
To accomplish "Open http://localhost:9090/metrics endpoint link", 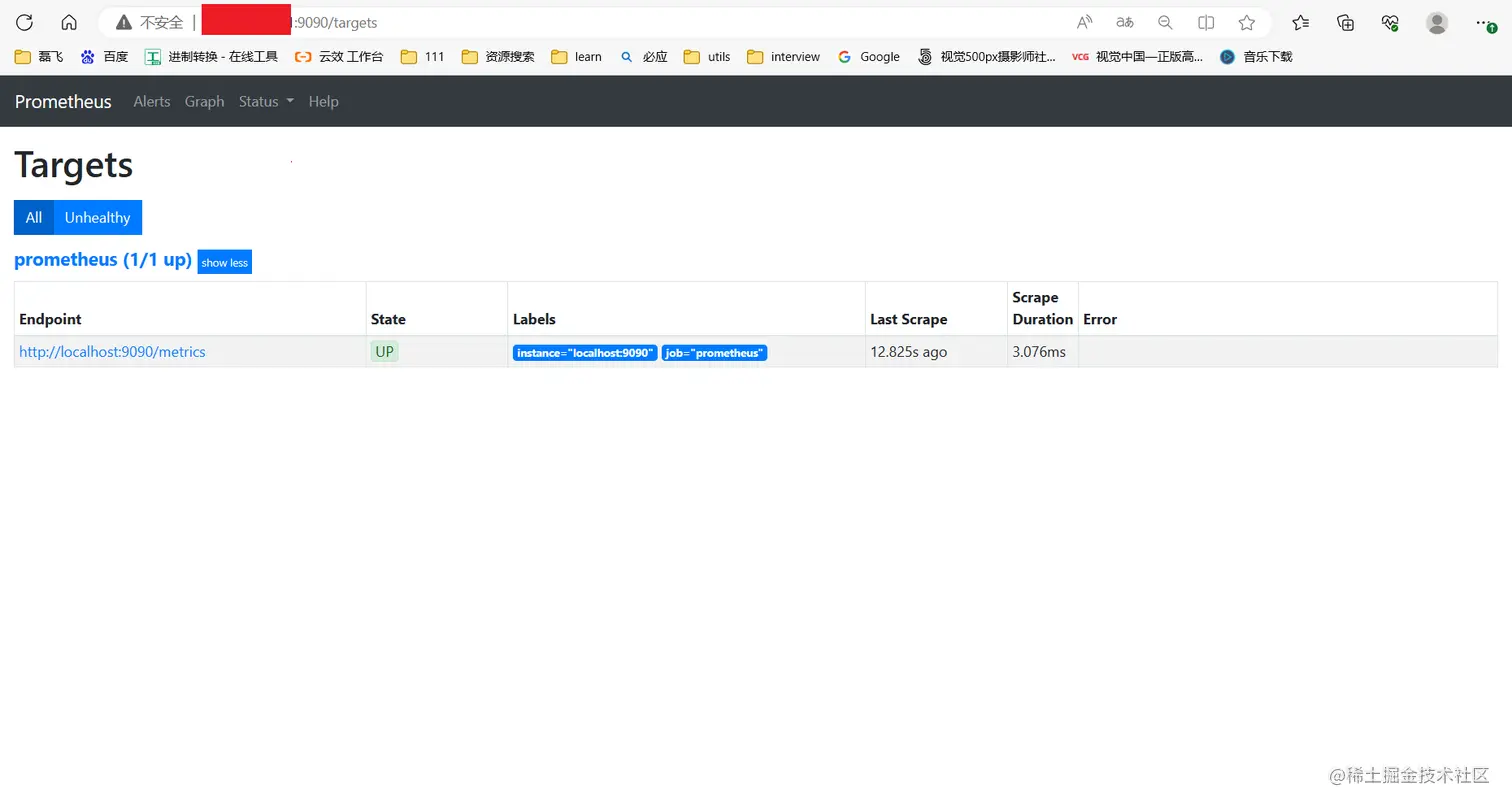I will [112, 352].
